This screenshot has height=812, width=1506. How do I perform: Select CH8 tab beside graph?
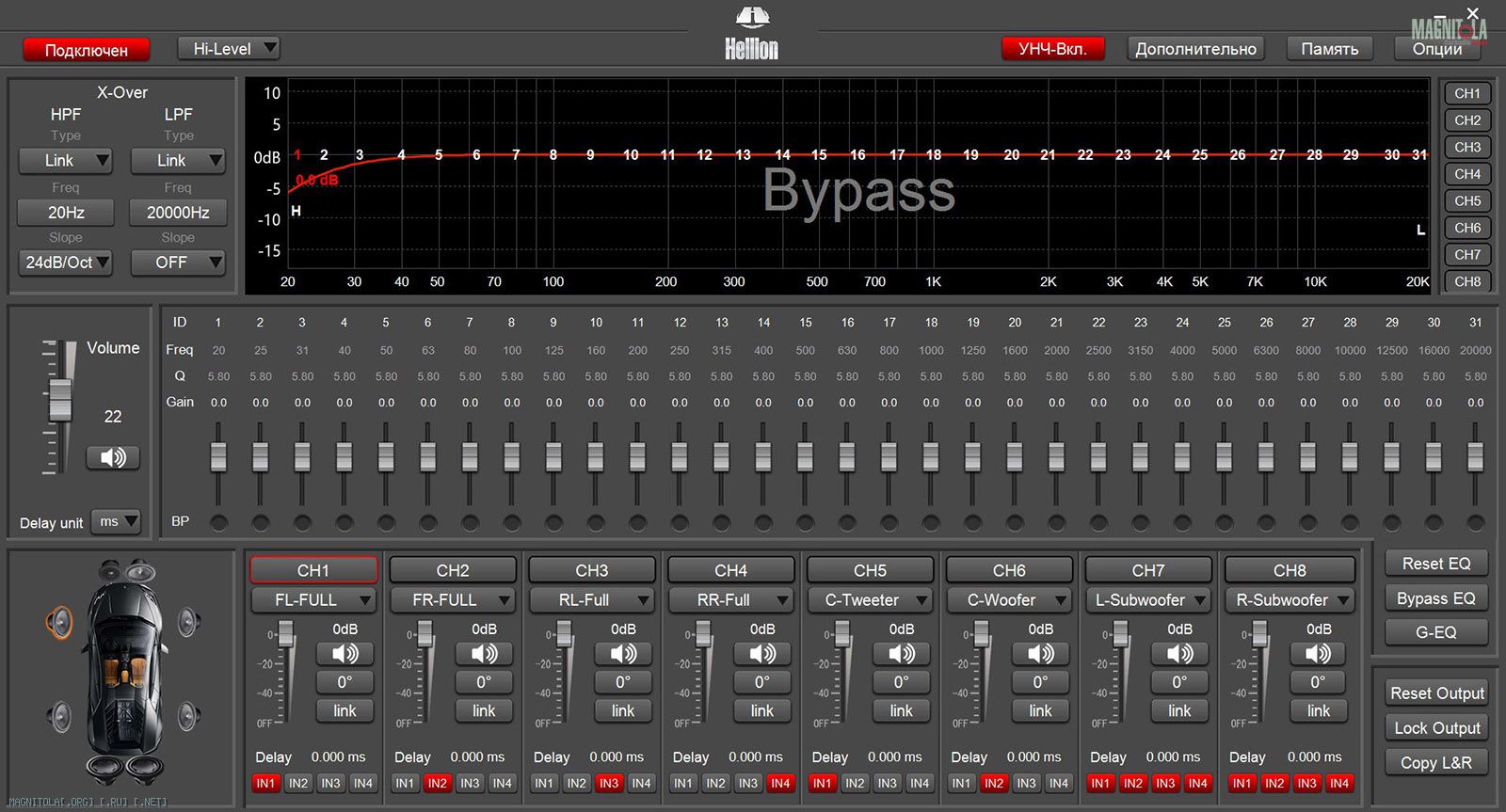click(x=1467, y=281)
